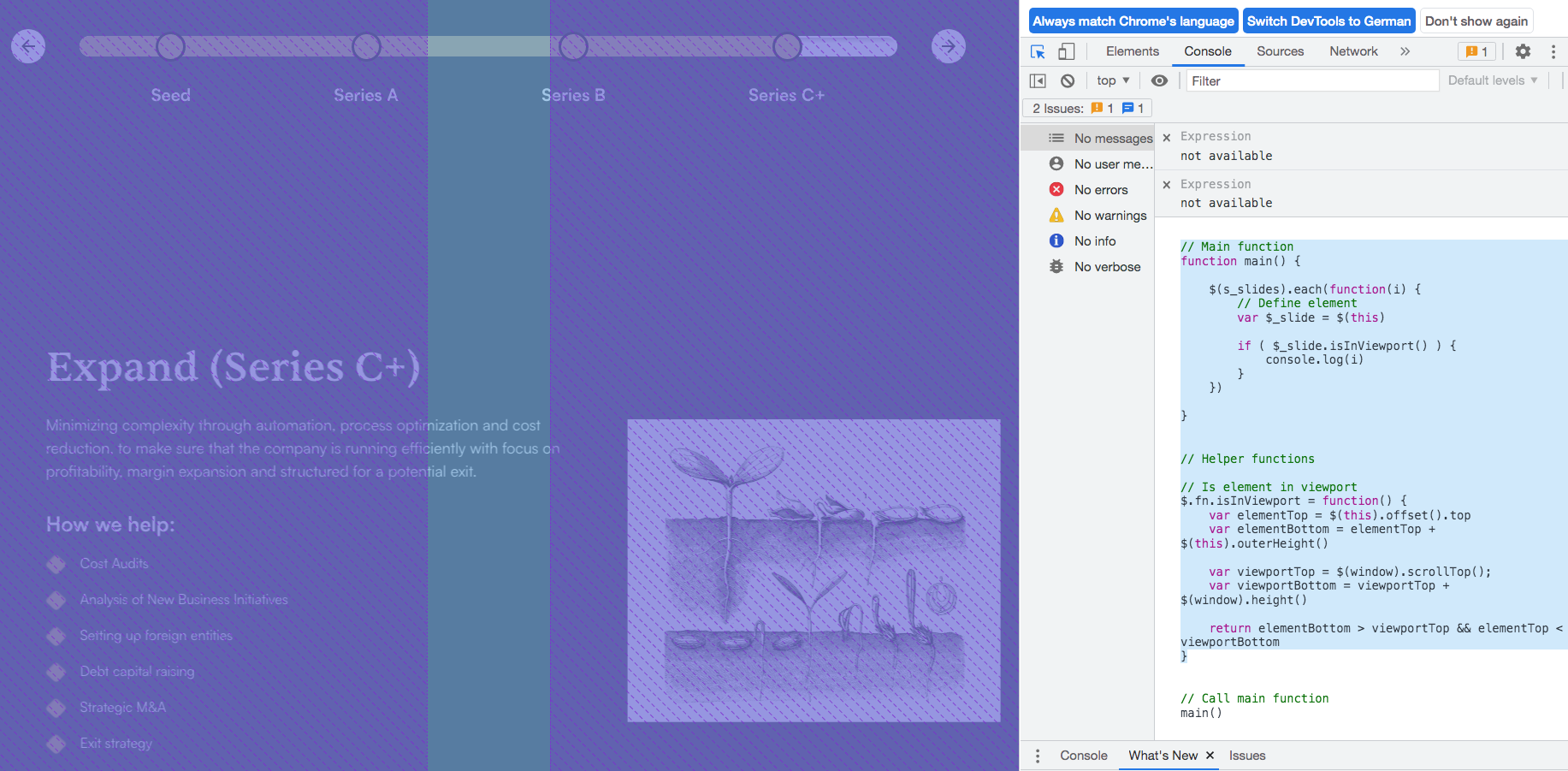Screen dimensions: 1568x771
Task: Click Switch DevTools to German button
Action: [1328, 21]
